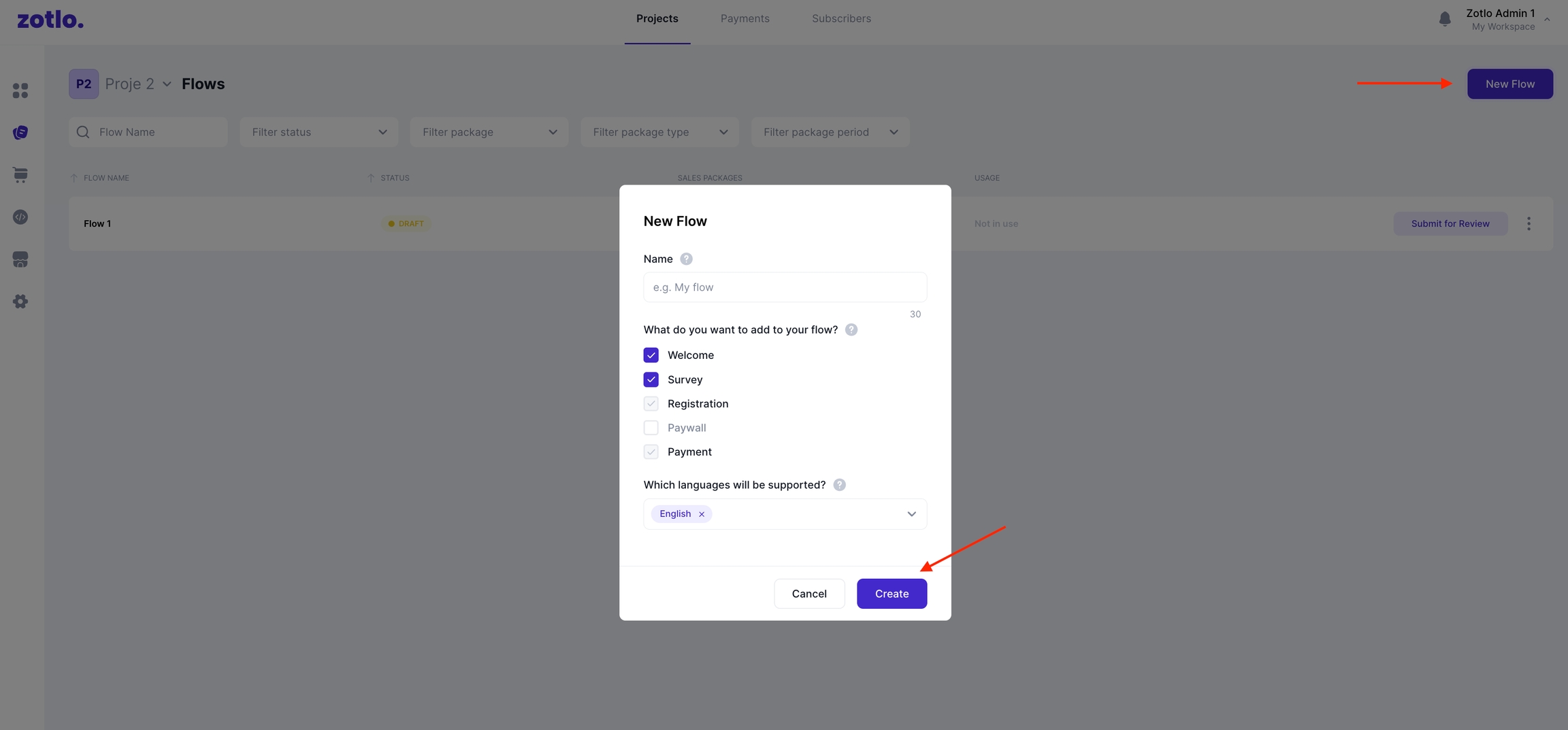Open the Filter status dropdown
The width and height of the screenshot is (1568, 730).
[x=318, y=132]
